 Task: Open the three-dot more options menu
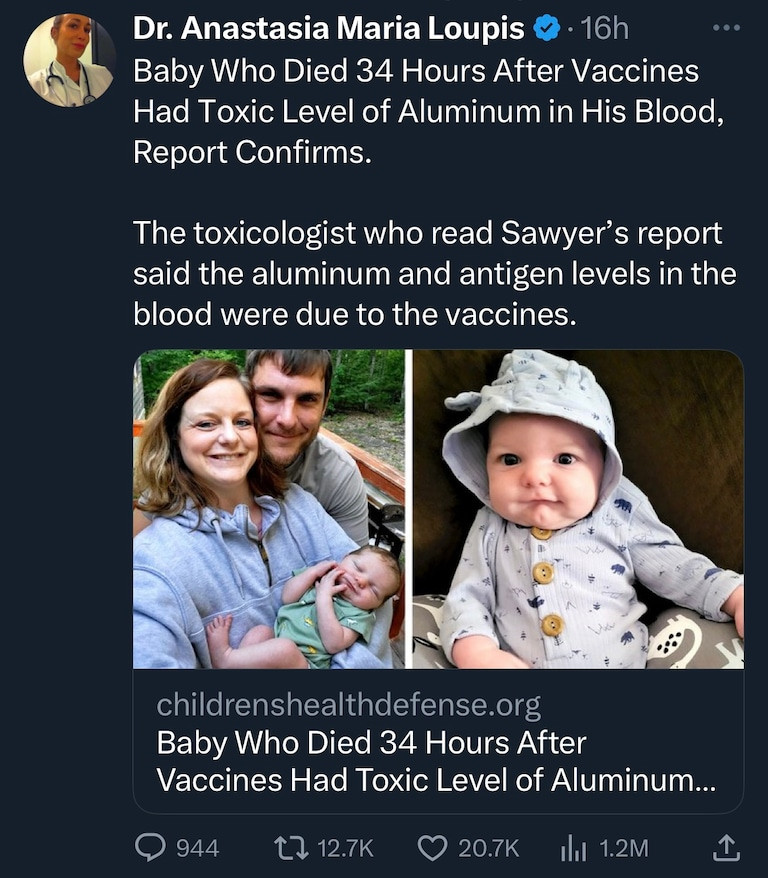726,28
